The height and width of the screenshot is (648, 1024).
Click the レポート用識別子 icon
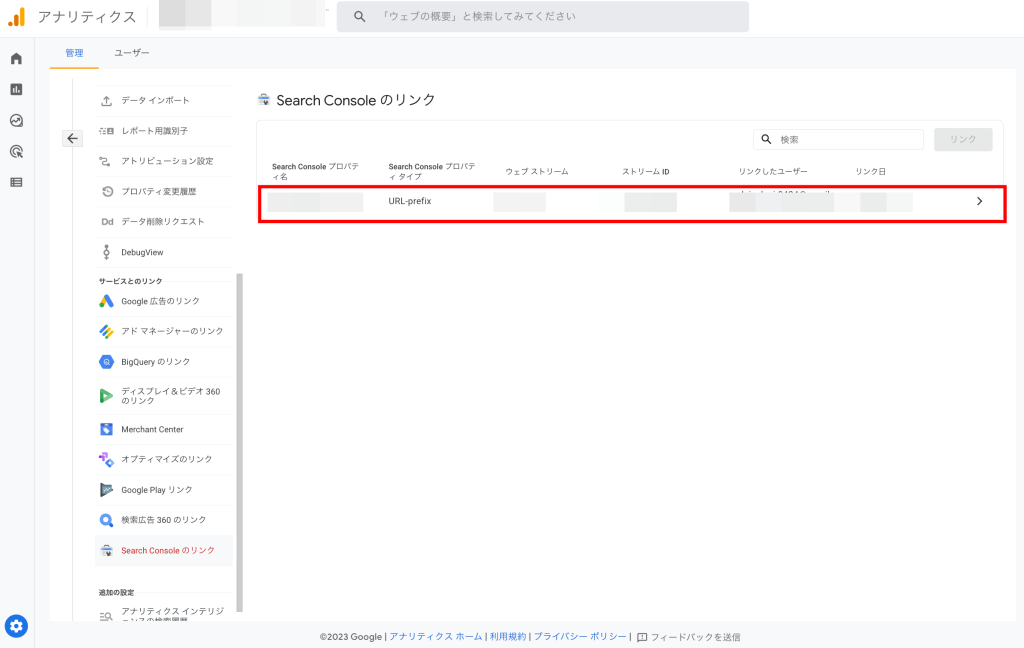click(106, 131)
